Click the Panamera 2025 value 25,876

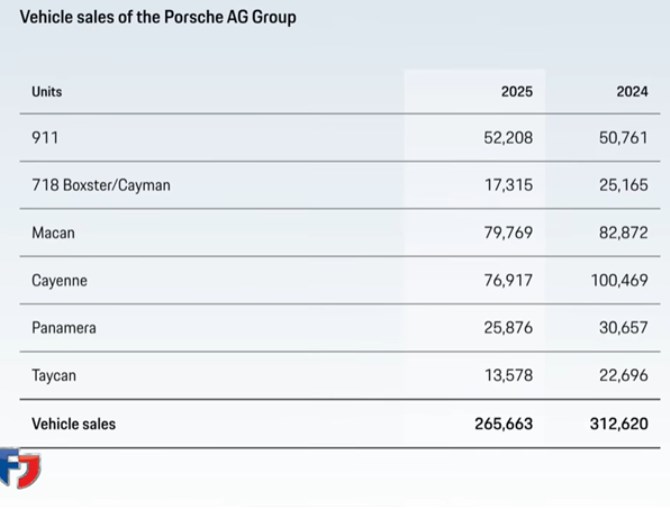[508, 327]
